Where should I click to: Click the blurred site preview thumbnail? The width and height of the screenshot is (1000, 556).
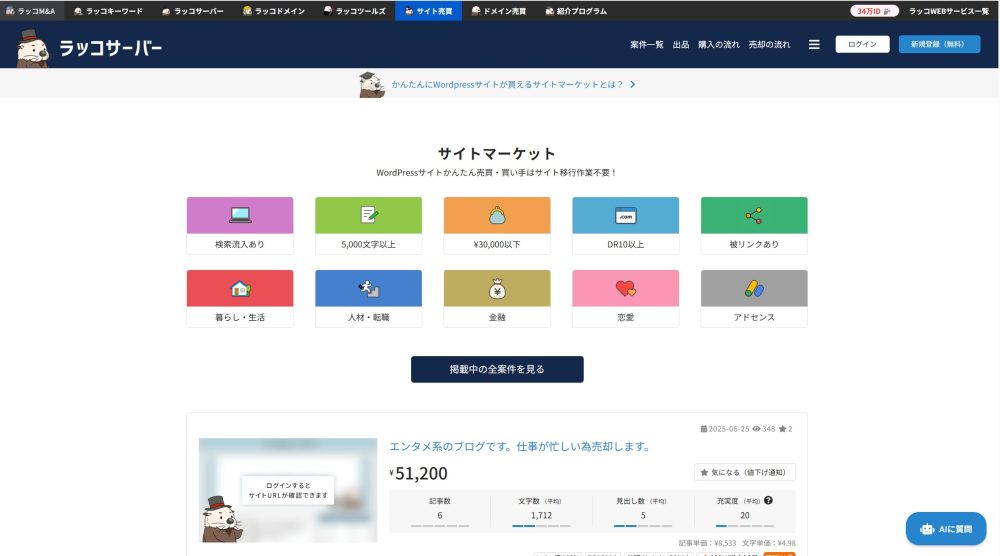pos(288,490)
